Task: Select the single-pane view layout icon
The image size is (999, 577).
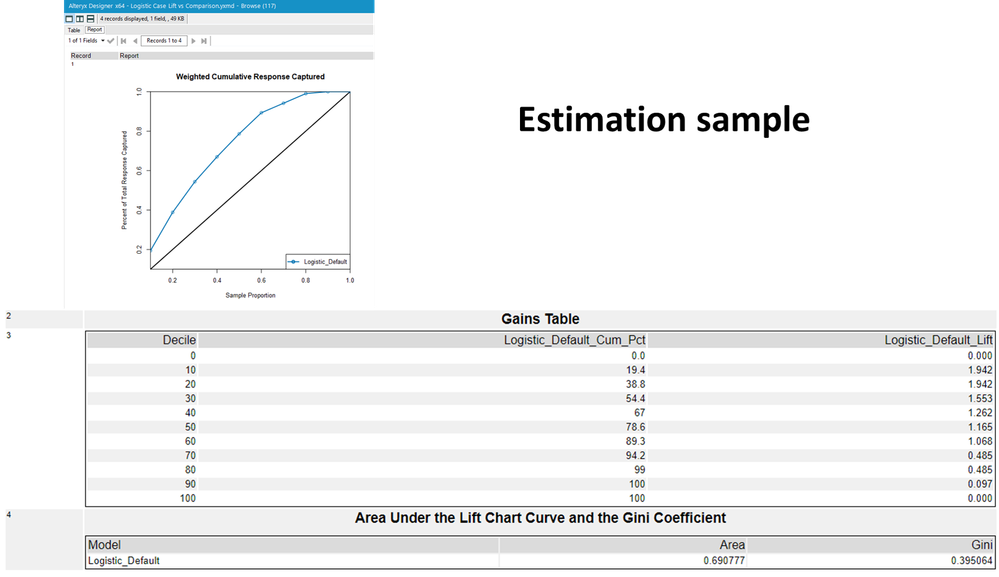Action: tap(69, 19)
